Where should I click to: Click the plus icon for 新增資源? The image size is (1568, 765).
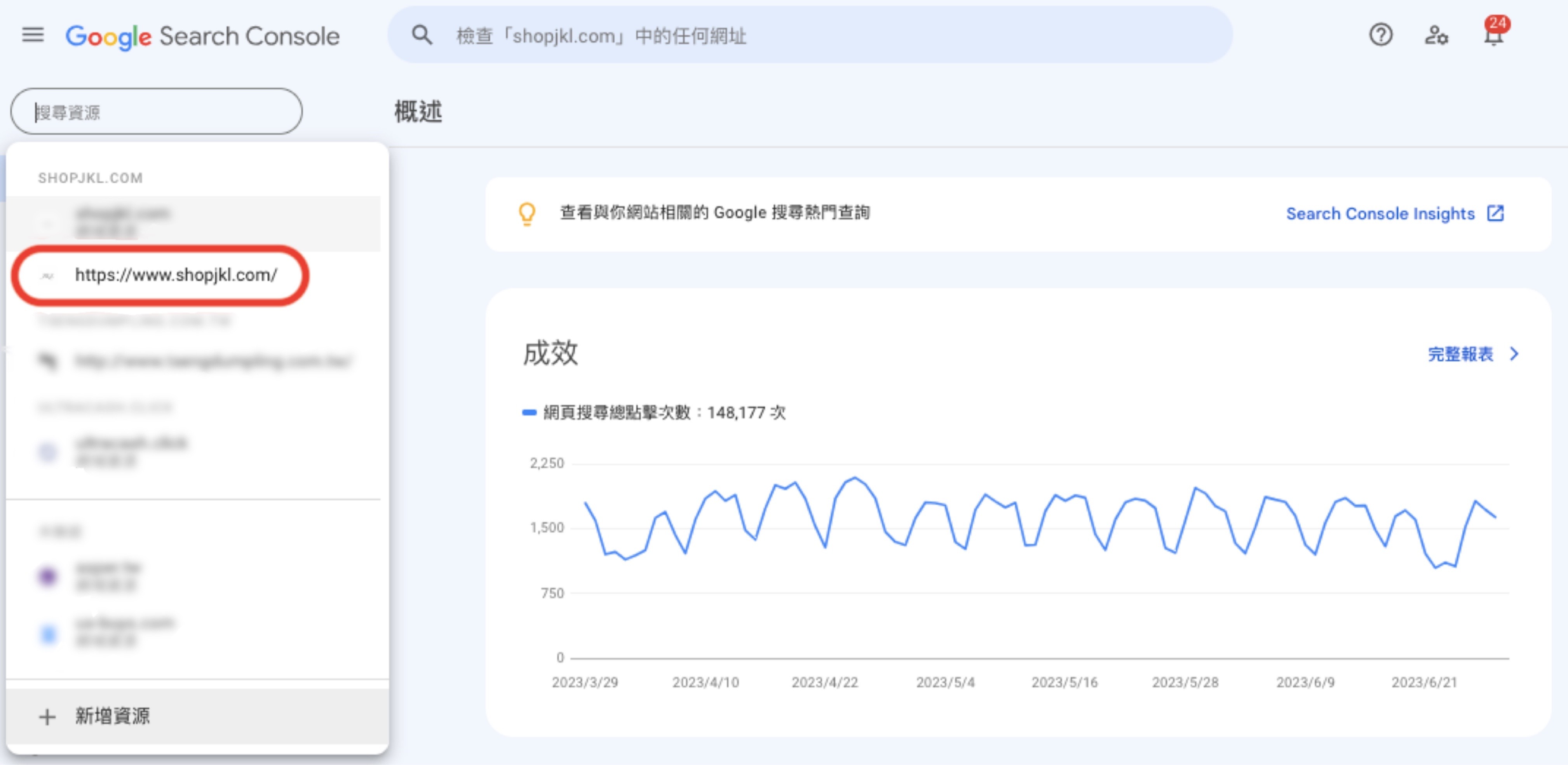(x=47, y=716)
